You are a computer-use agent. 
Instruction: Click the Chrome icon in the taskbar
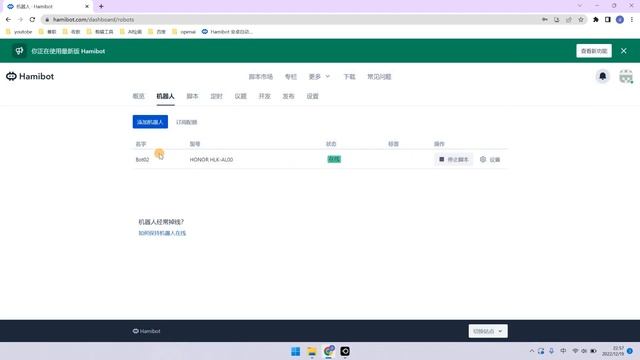pos(329,351)
